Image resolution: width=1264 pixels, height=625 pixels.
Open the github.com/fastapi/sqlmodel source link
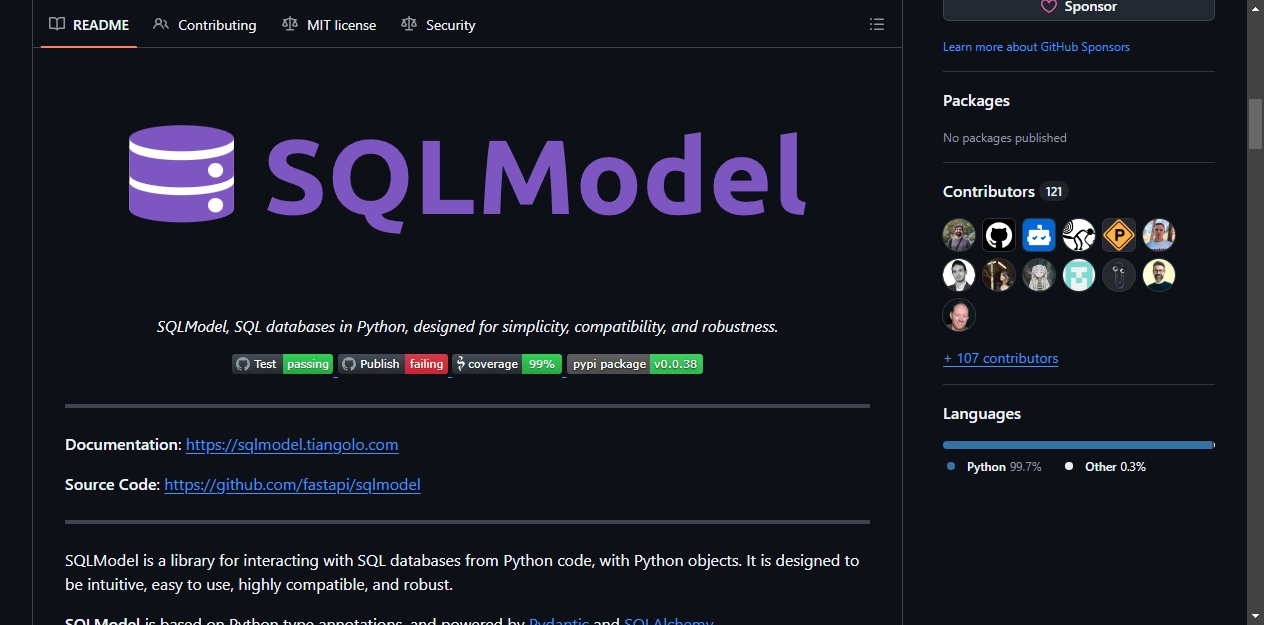tap(292, 485)
